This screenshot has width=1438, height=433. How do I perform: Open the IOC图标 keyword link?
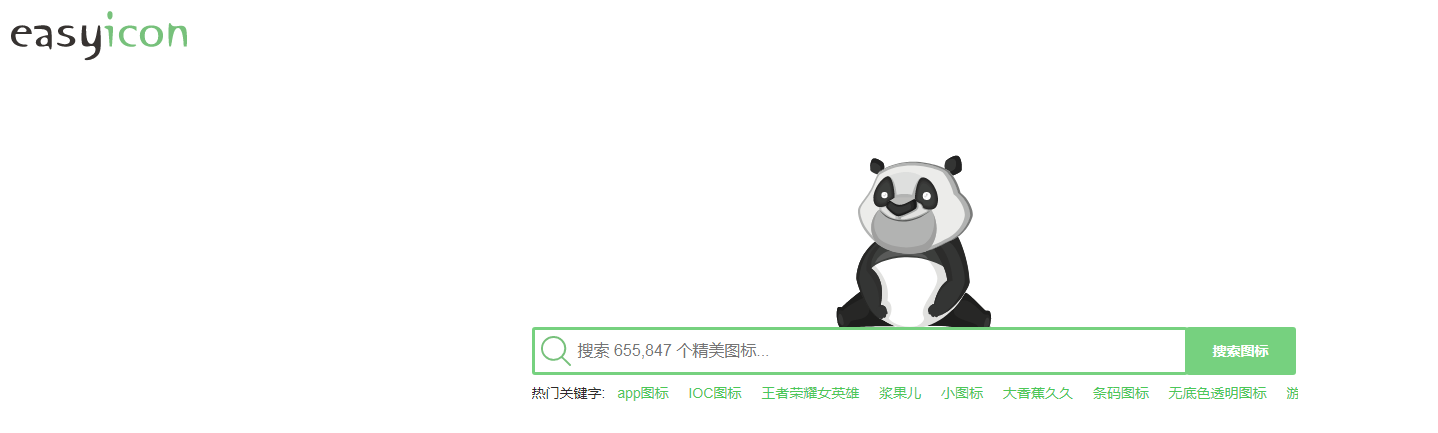click(715, 394)
